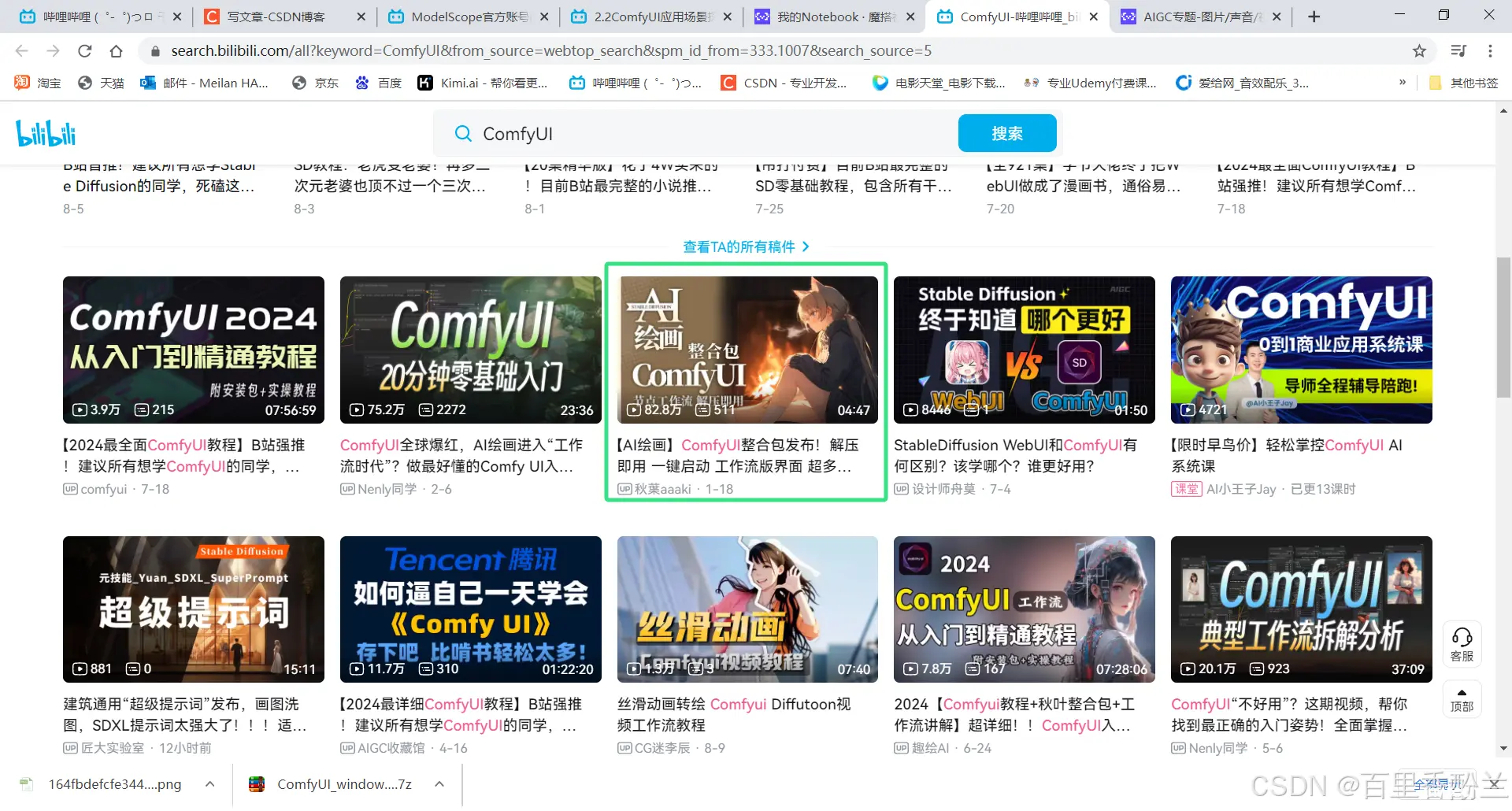Open ComfyUI 2024 从入门到精通教程 thumbnail
1512x811 pixels.
pyautogui.click(x=194, y=350)
